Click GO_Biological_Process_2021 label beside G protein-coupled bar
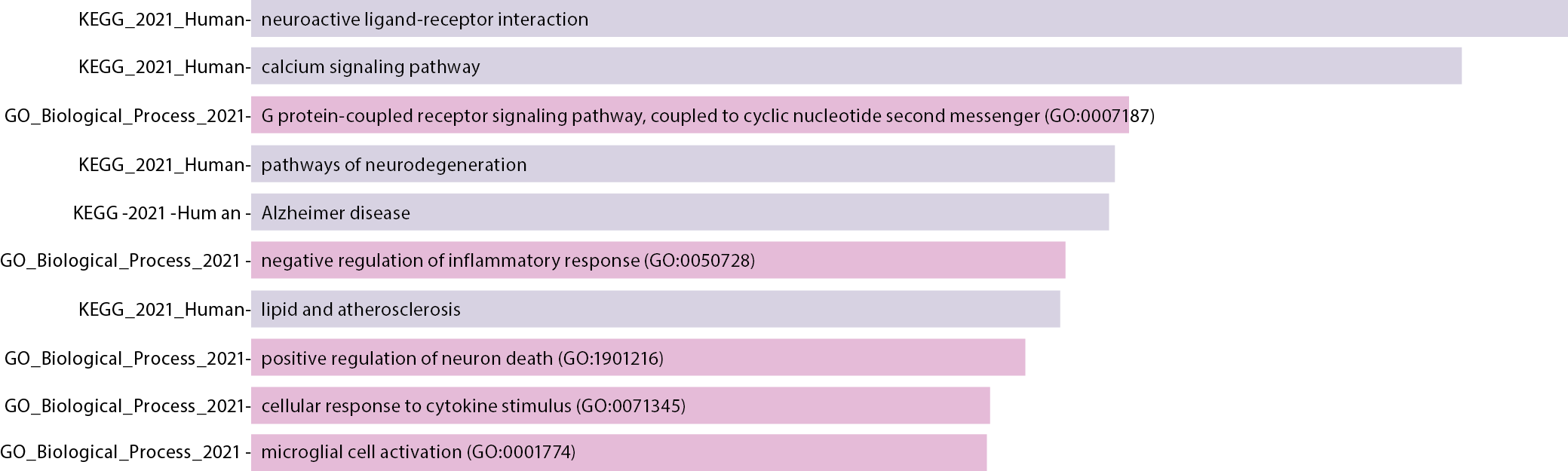Viewport: 1568px width, 471px height. (x=124, y=116)
